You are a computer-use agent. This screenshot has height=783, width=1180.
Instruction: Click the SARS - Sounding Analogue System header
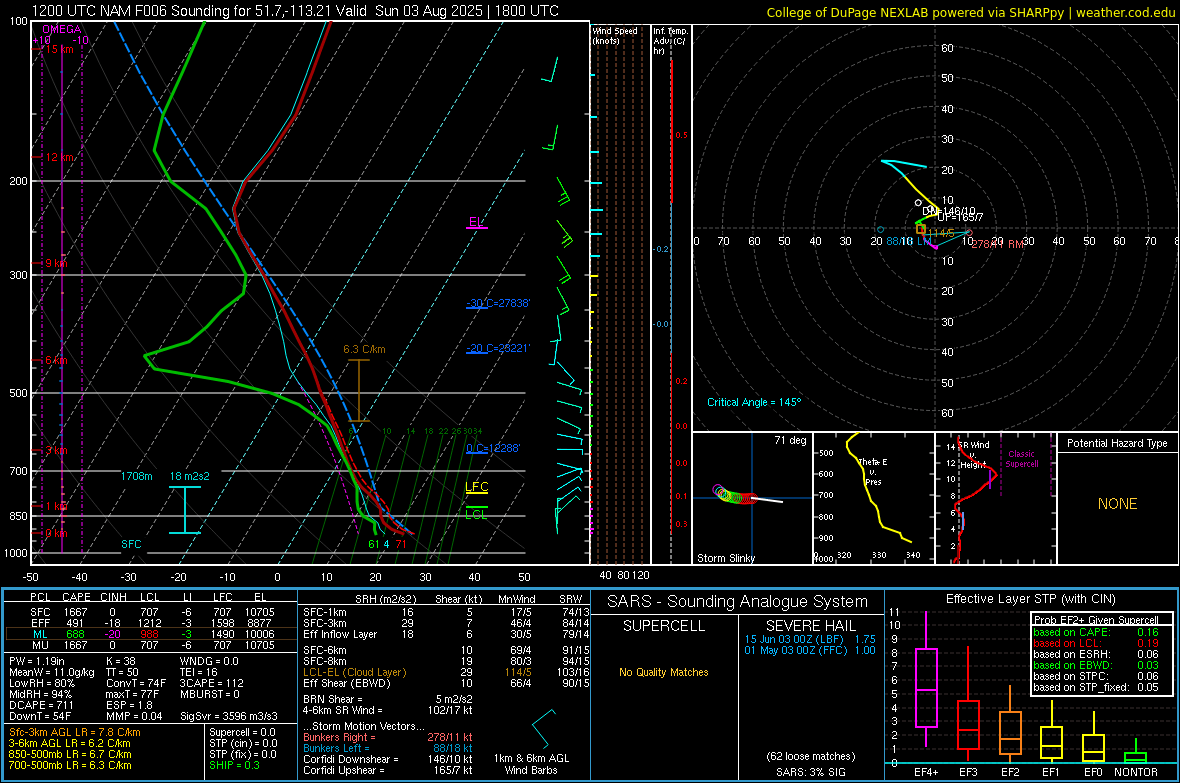(x=737, y=602)
